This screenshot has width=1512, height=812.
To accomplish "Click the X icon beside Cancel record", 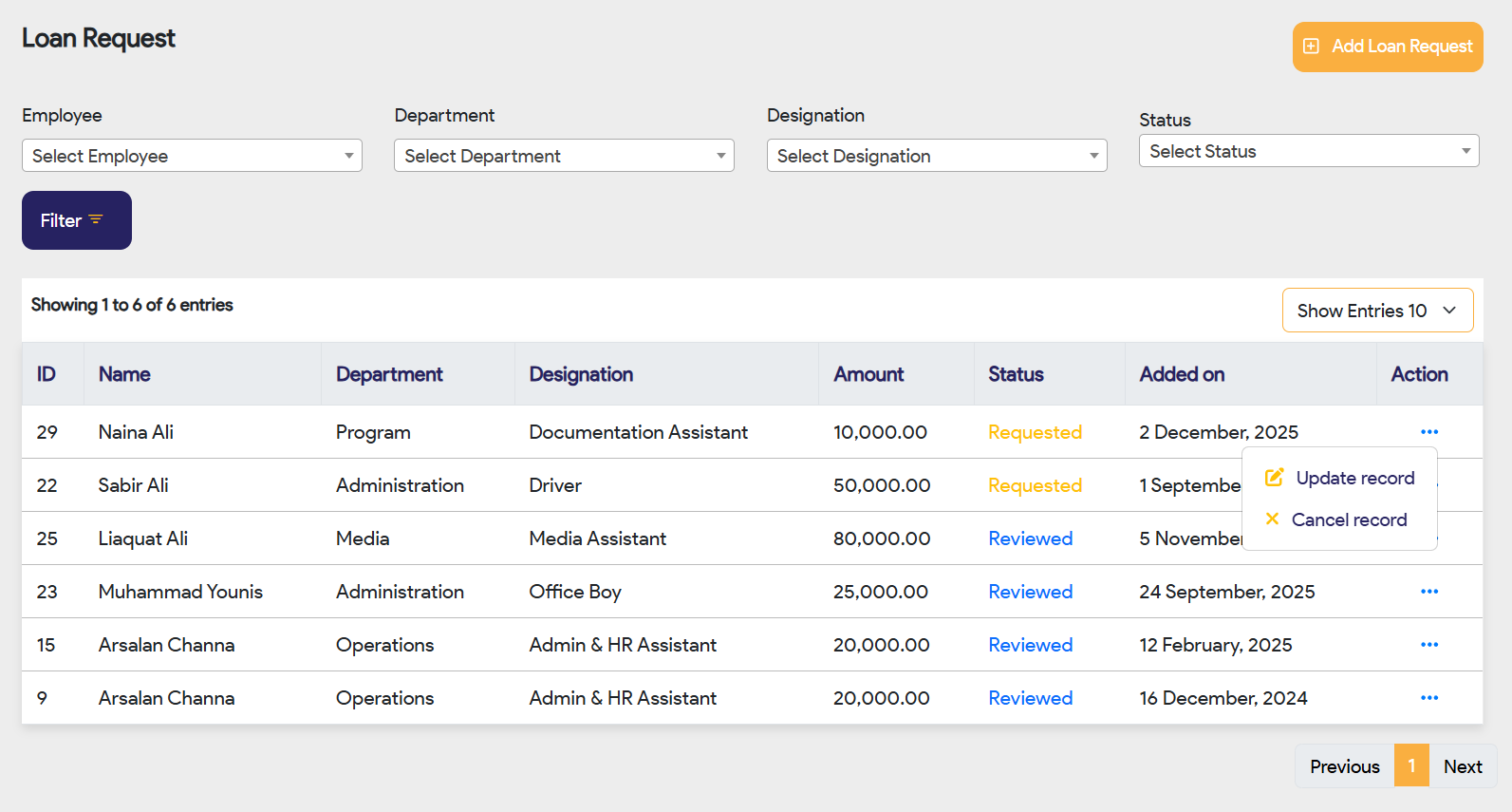I will [x=1272, y=519].
